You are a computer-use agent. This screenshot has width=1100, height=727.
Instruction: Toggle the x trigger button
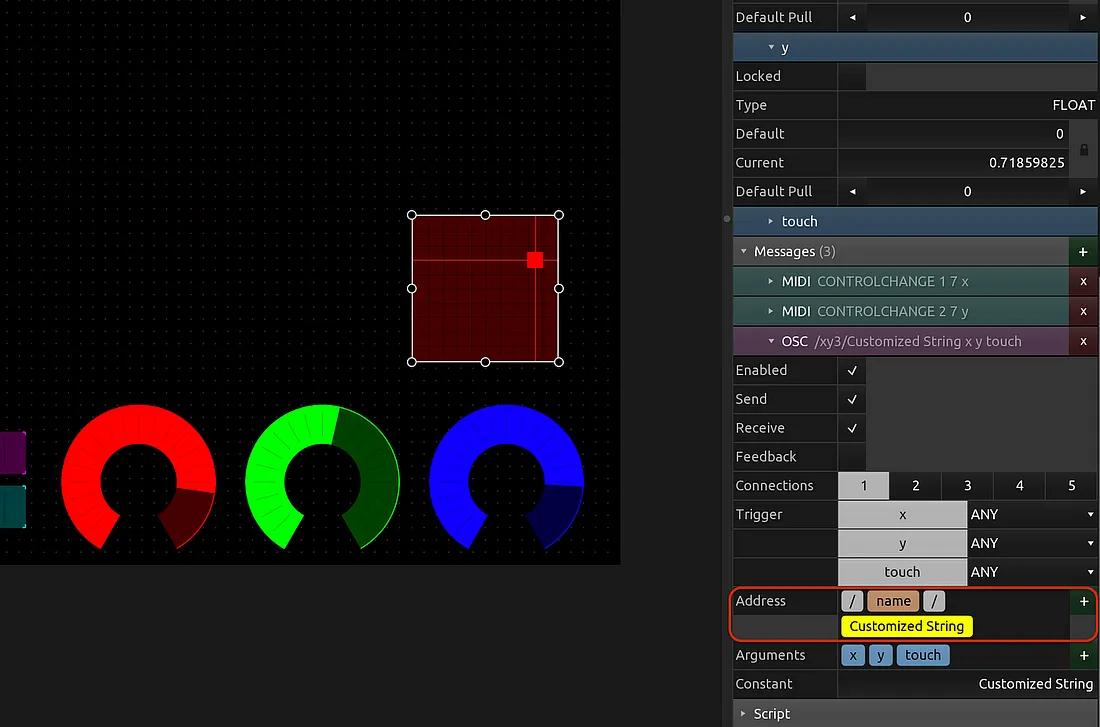coord(902,514)
